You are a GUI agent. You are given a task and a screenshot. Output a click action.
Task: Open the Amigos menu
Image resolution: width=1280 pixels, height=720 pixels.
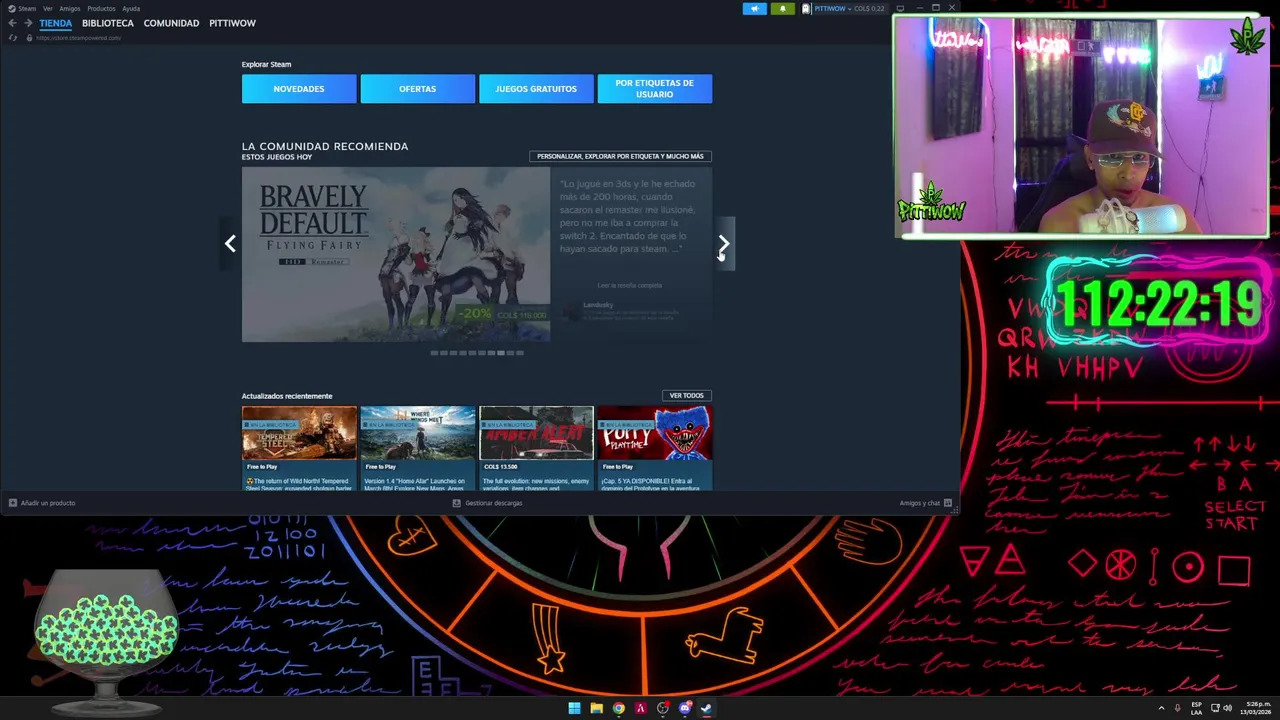tap(70, 9)
